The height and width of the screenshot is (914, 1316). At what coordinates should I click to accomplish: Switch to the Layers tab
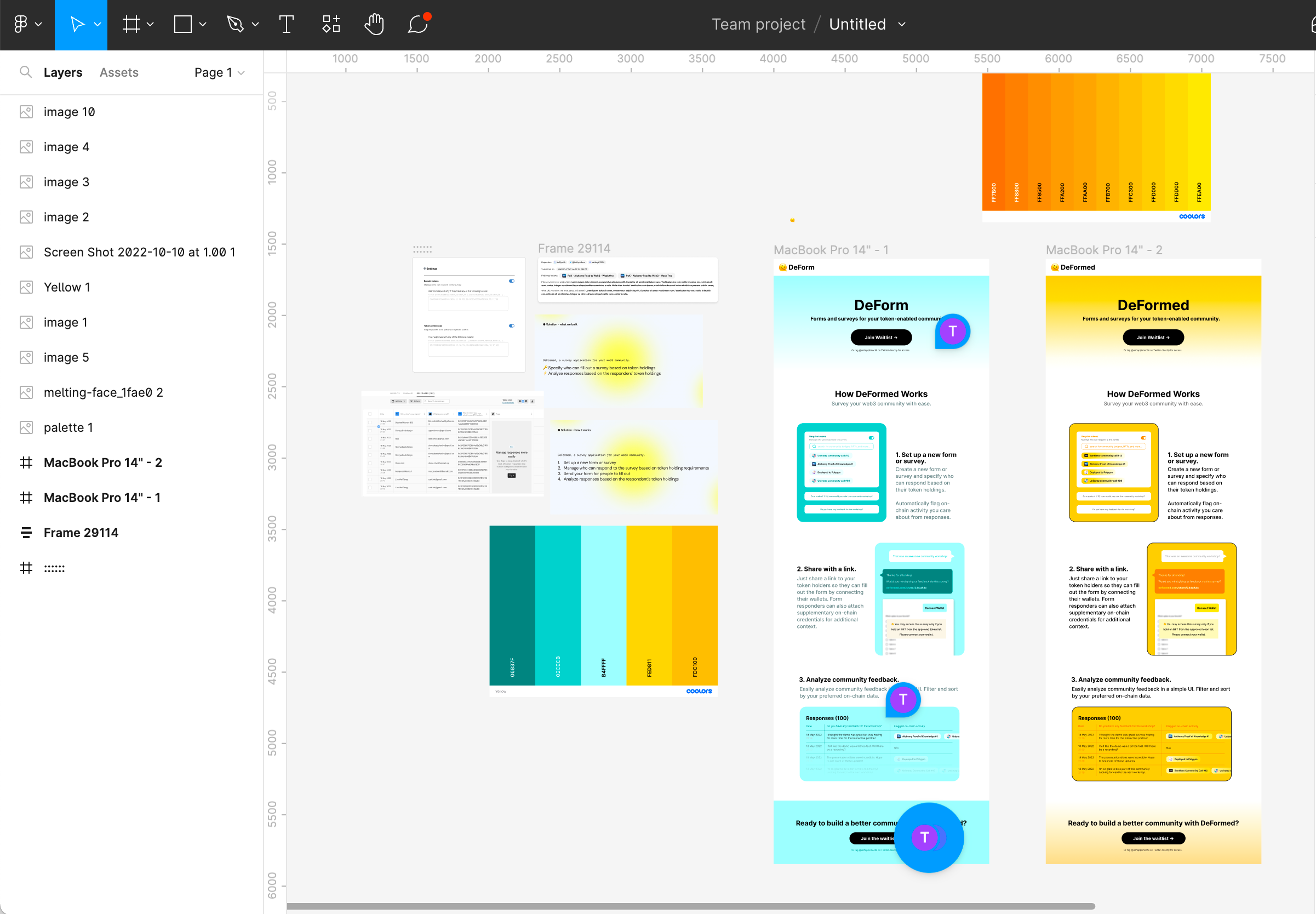point(63,72)
